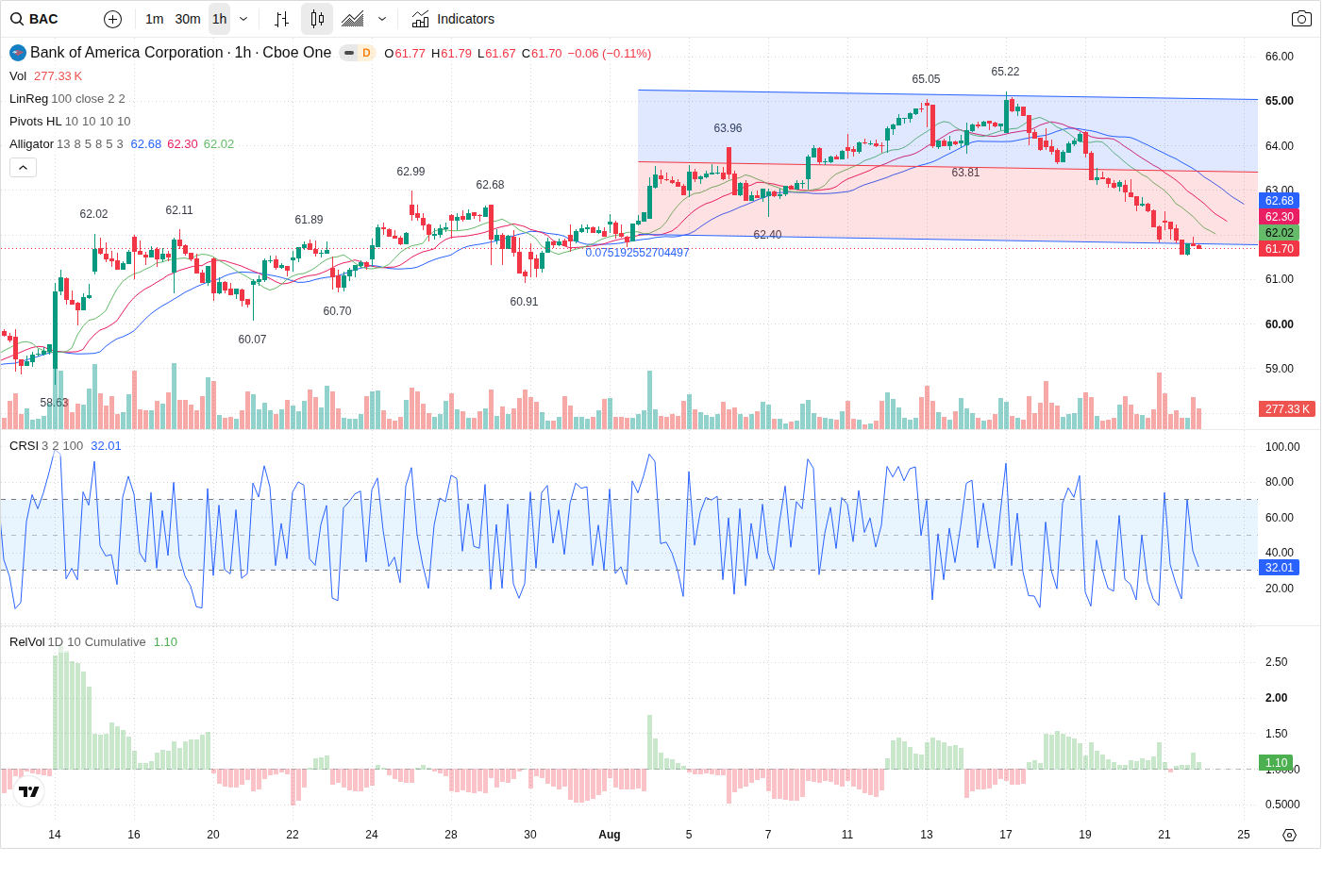This screenshot has height=896, width=1340.
Task: Click the 0.075192552704497 LinReg value
Action: point(637,253)
